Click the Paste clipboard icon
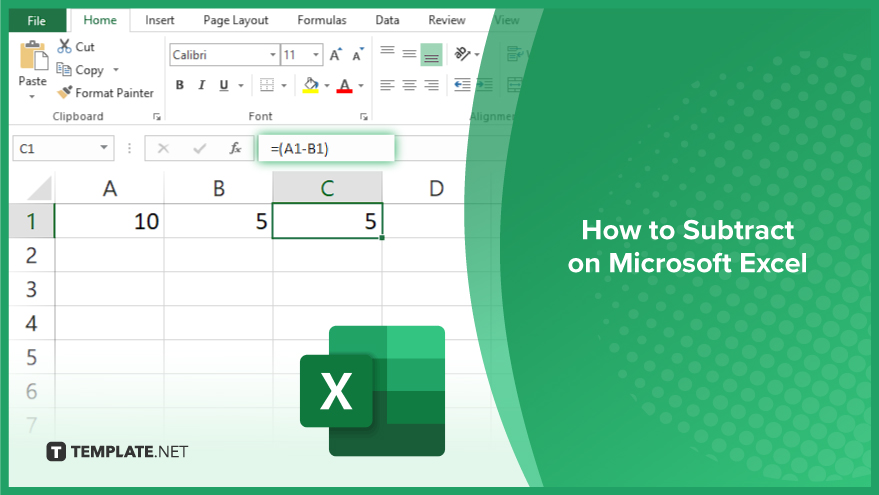 pyautogui.click(x=34, y=56)
